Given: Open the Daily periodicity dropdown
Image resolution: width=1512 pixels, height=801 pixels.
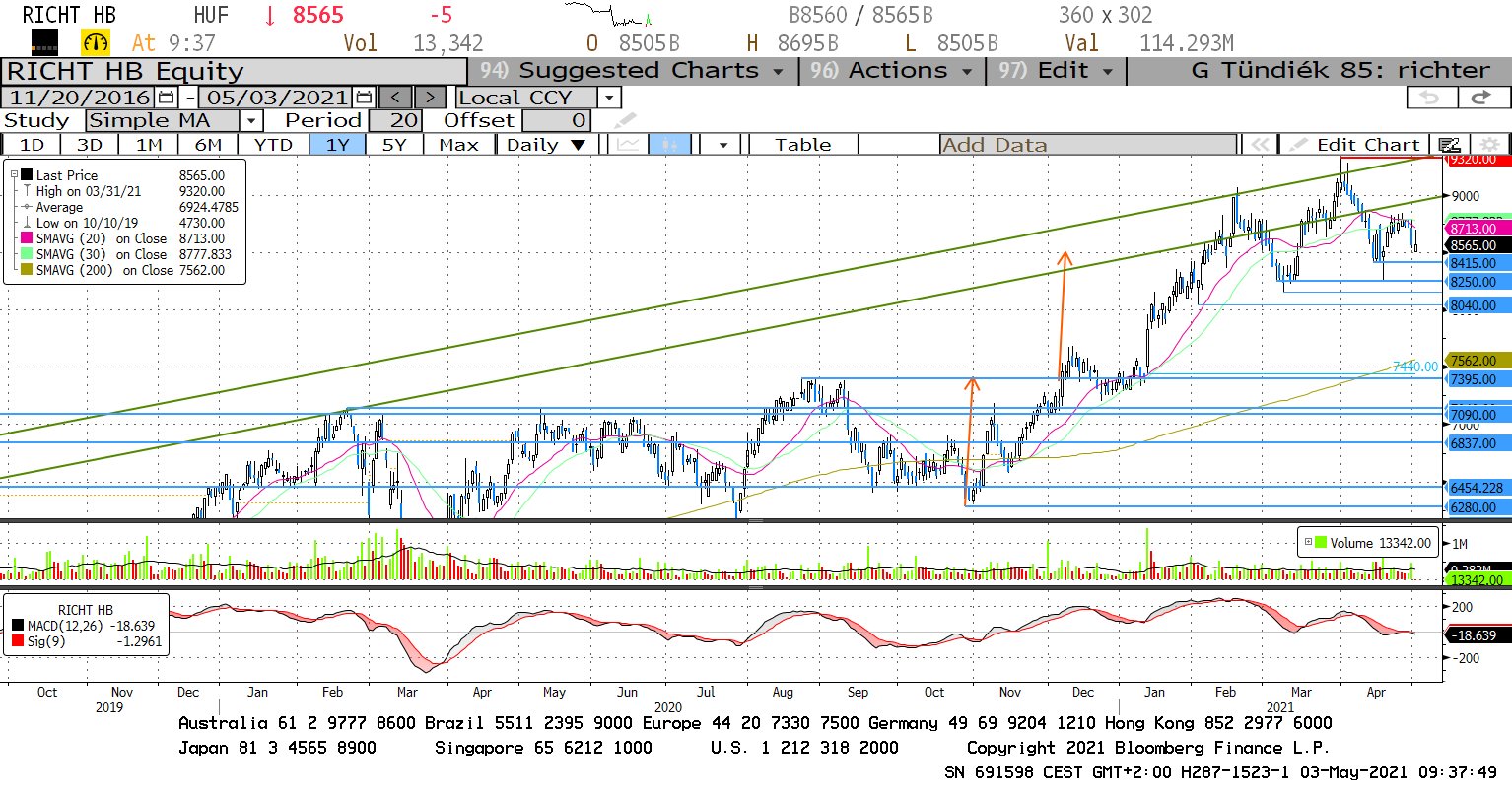Looking at the screenshot, I should 545,145.
